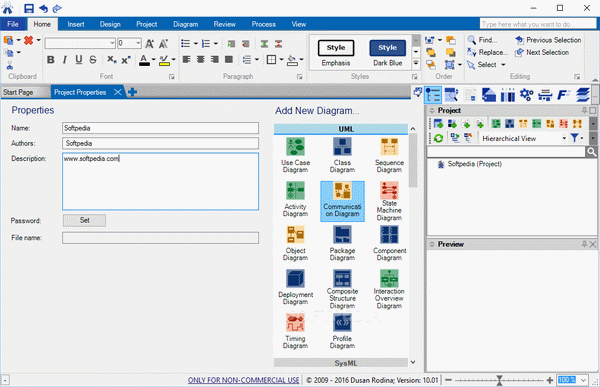Switch to the Insert ribbon tab

[x=76, y=24]
